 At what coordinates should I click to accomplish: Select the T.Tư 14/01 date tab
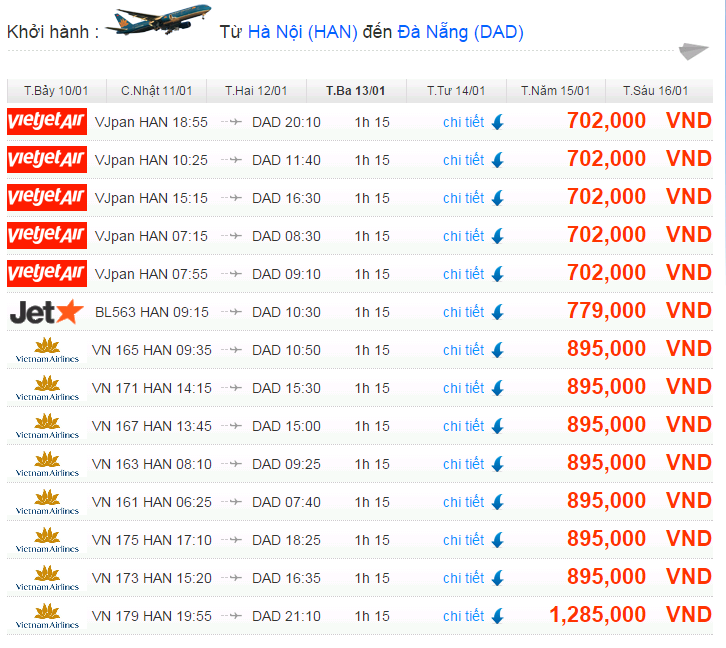[456, 91]
